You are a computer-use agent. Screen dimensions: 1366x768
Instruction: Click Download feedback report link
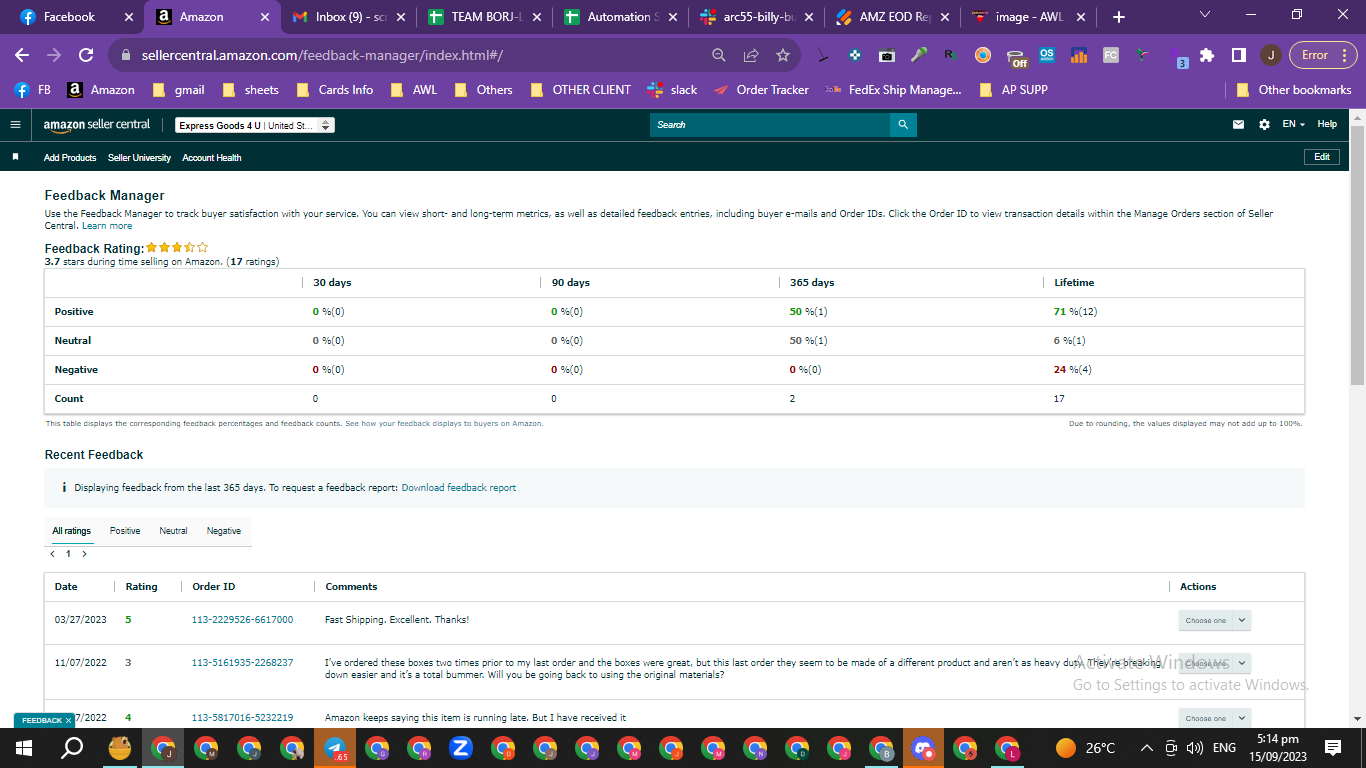click(459, 488)
